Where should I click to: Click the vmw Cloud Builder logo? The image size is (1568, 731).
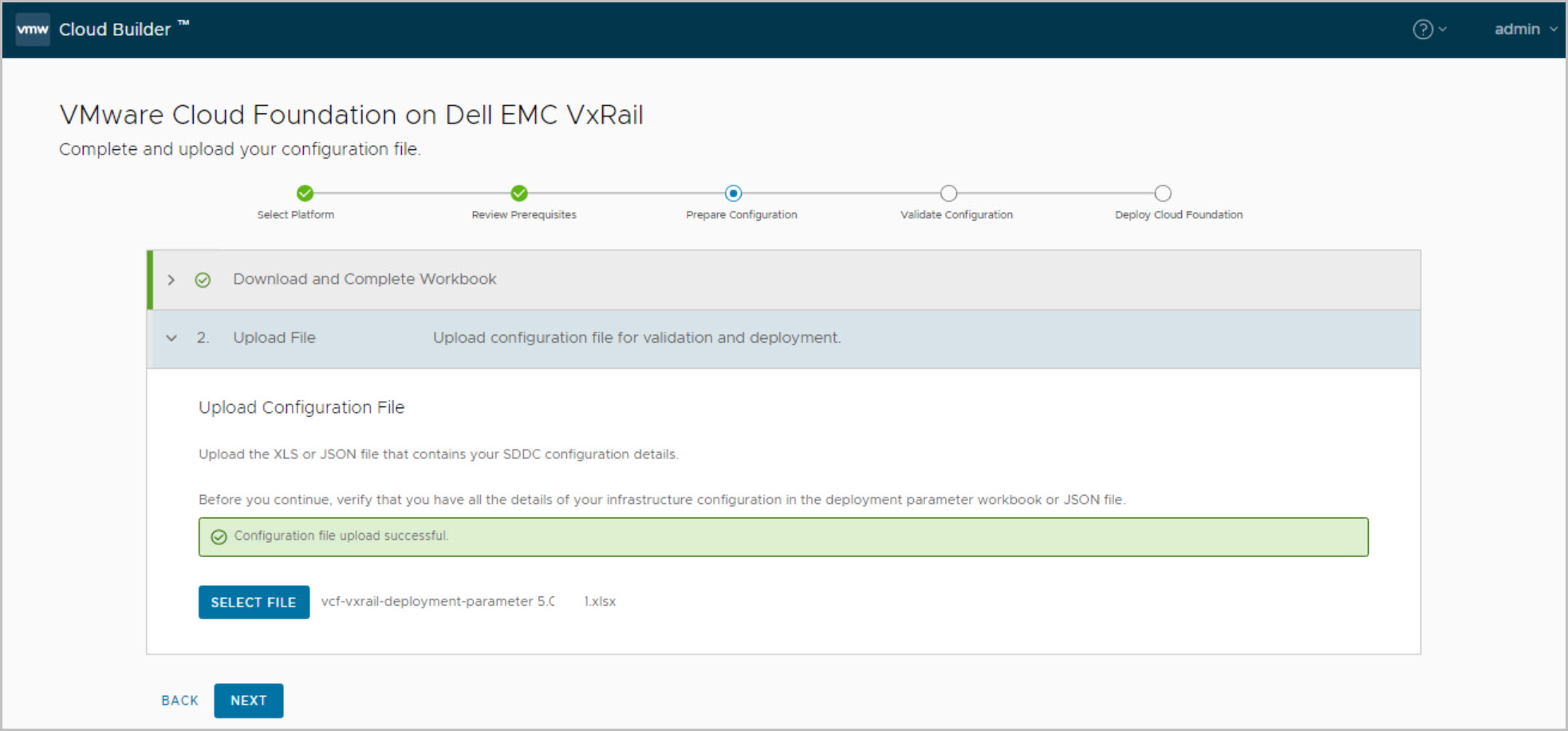[33, 29]
